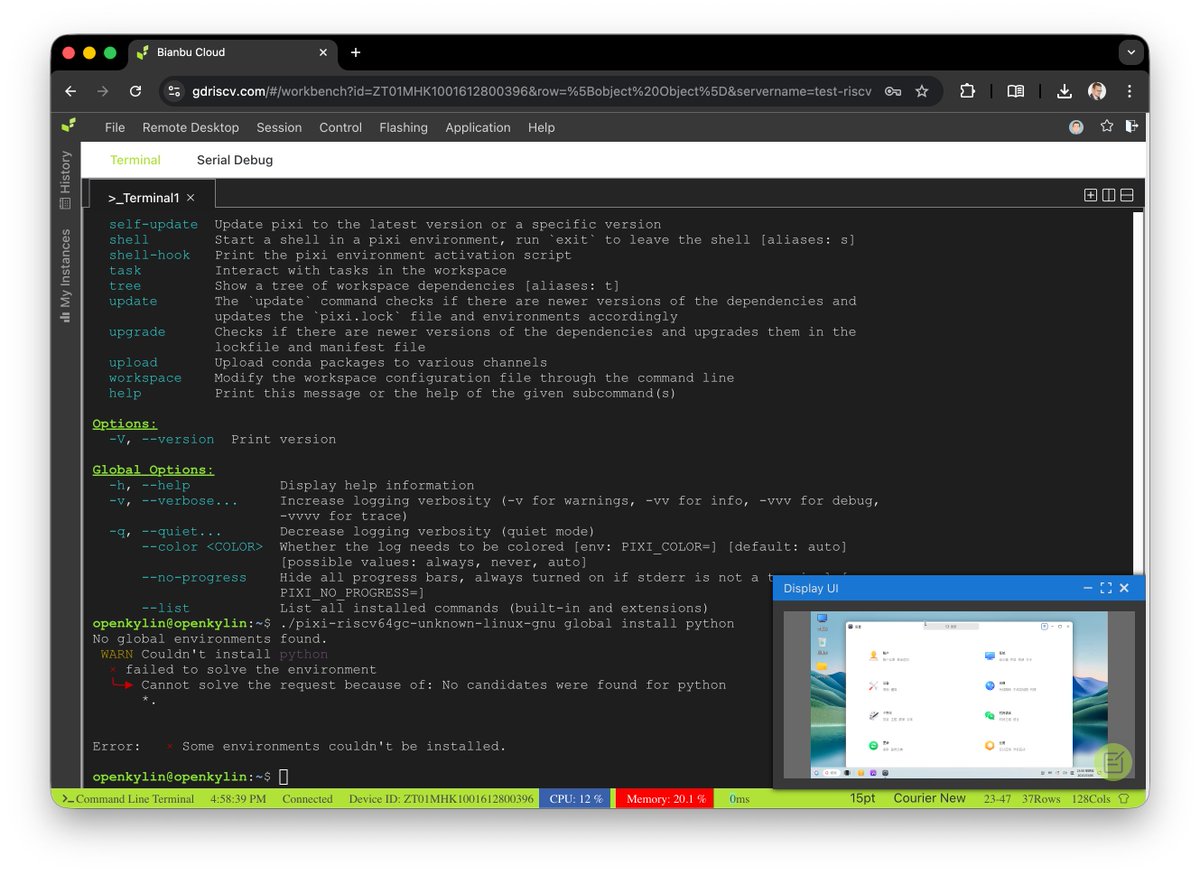This screenshot has width=1200, height=875.
Task: Click the remote desktop preview thumbnail
Action: pyautogui.click(x=959, y=694)
